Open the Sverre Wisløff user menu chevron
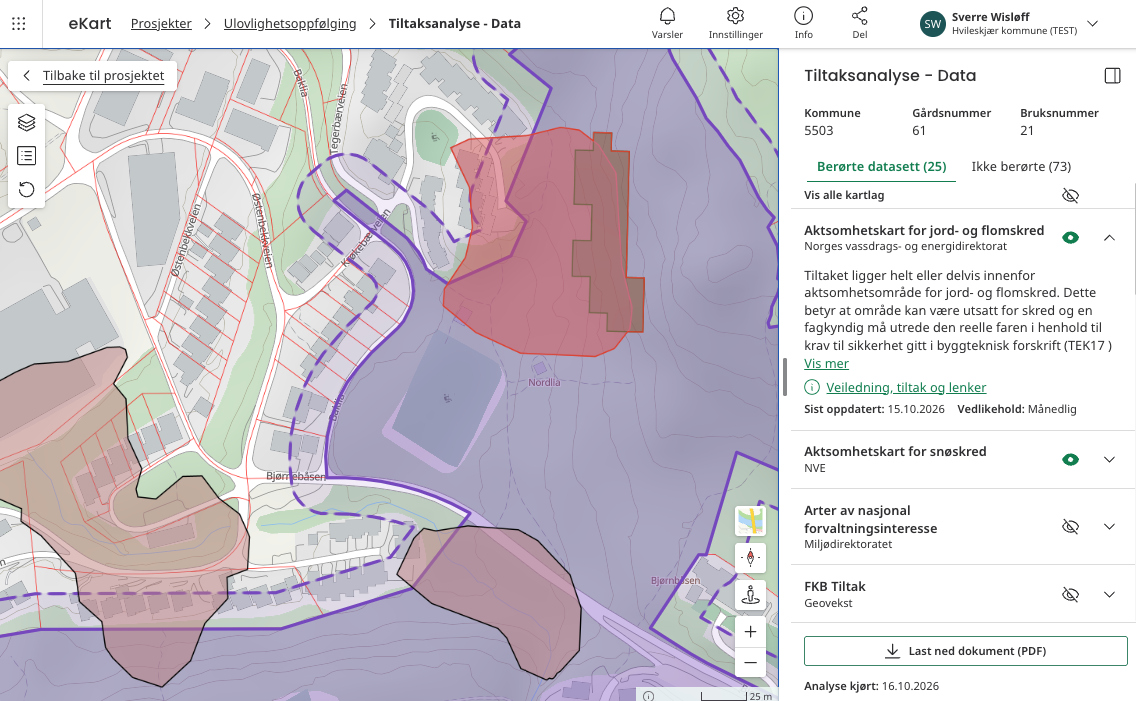 [1093, 24]
